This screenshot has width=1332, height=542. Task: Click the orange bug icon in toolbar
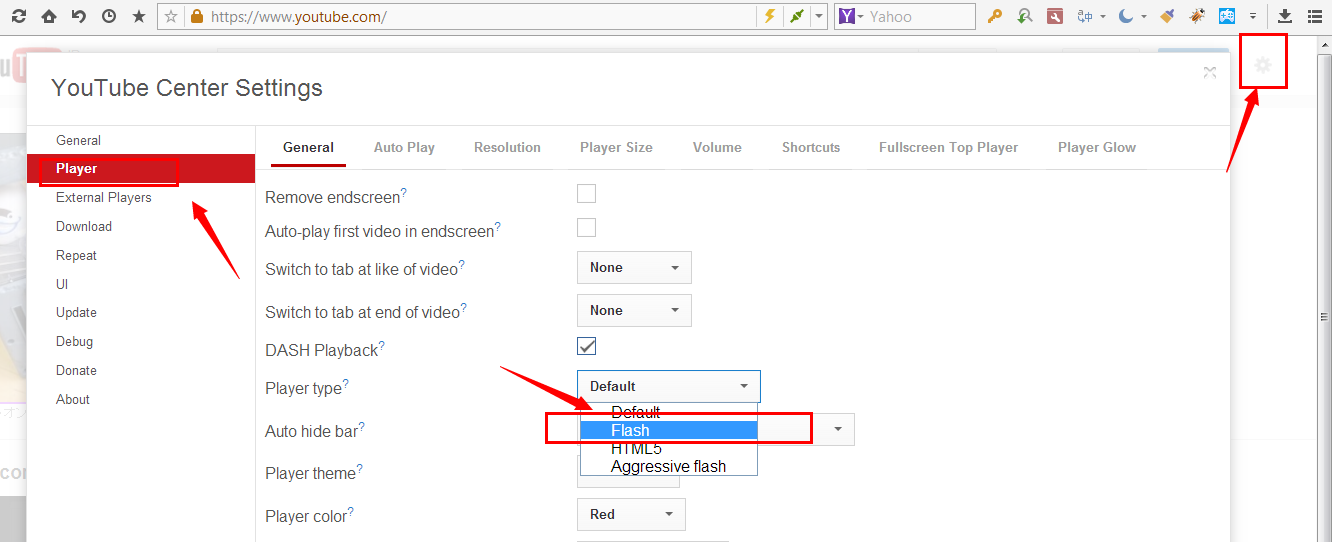[1197, 16]
